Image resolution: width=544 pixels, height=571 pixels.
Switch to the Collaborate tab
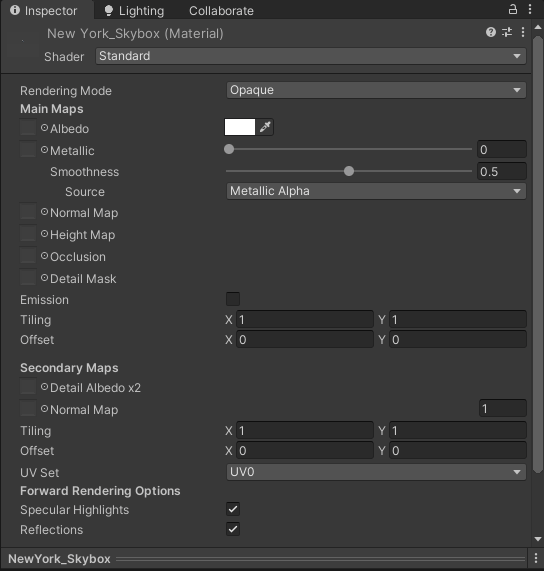[221, 11]
